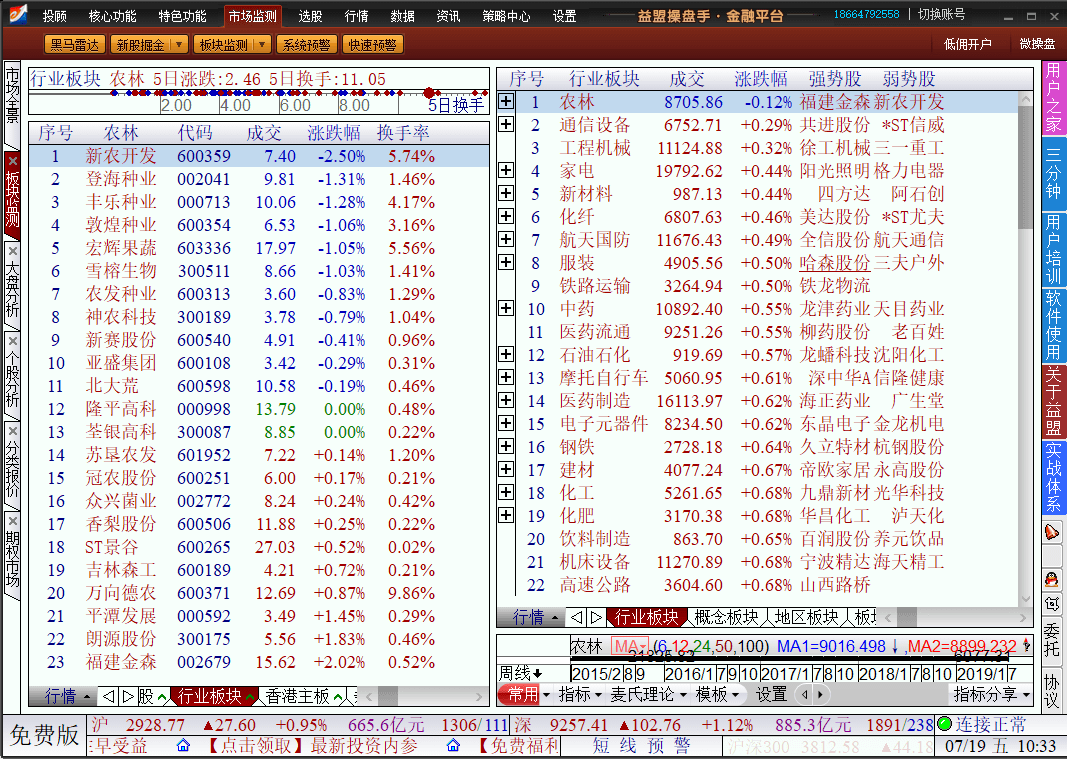Switch to the 概念板块 tab
Image resolution: width=1067 pixels, height=759 pixels.
coord(726,617)
